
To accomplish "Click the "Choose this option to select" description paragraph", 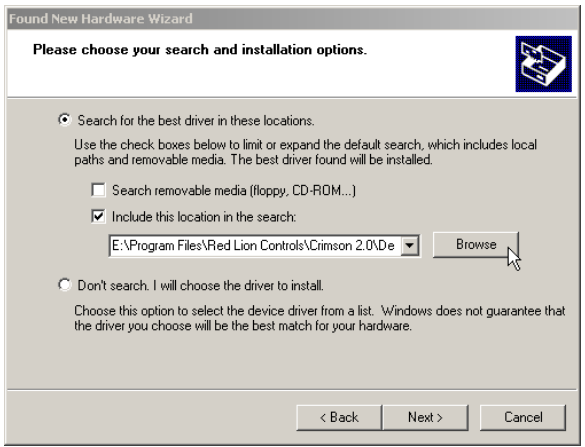I will pyautogui.click(x=319, y=318).
